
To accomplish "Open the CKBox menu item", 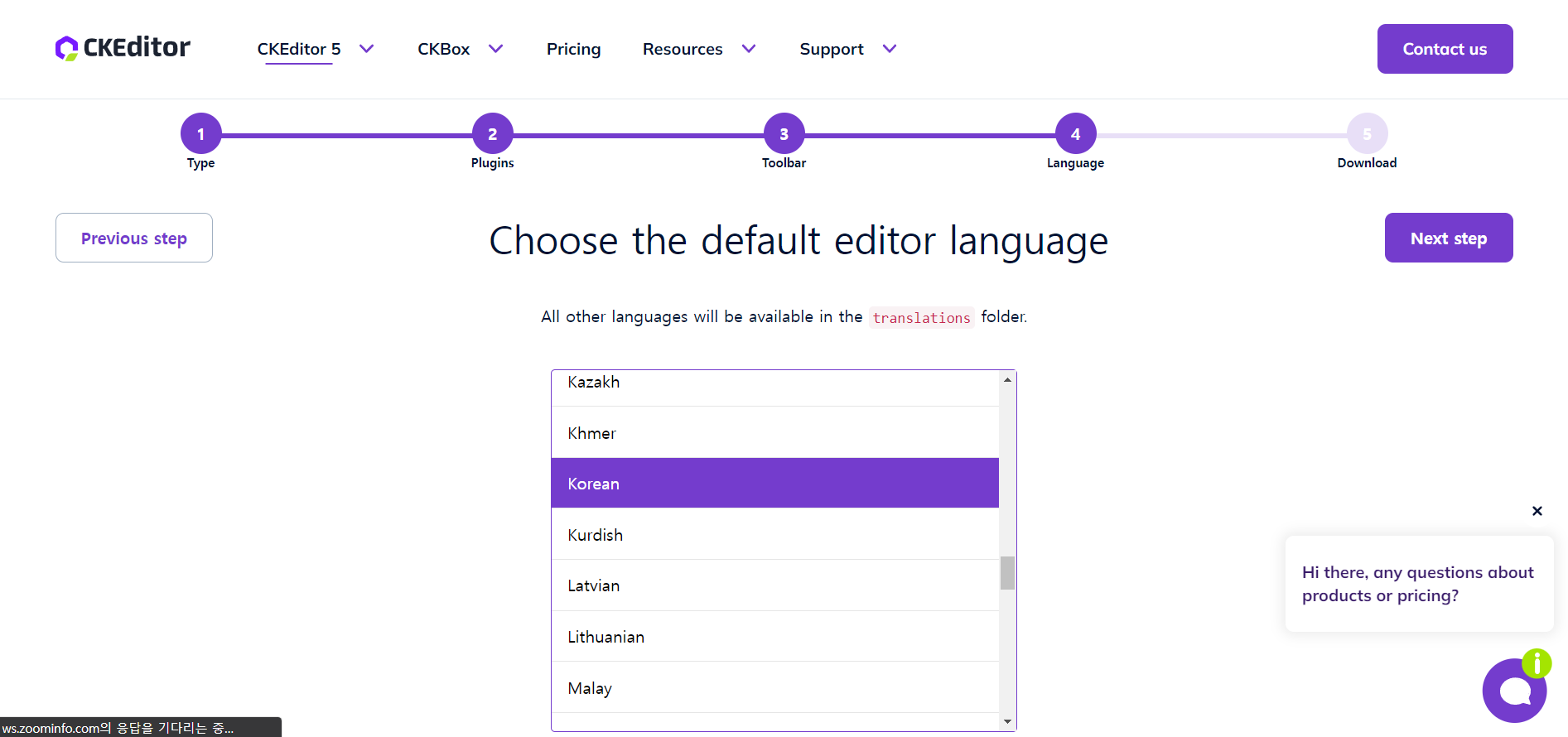I will (x=443, y=49).
